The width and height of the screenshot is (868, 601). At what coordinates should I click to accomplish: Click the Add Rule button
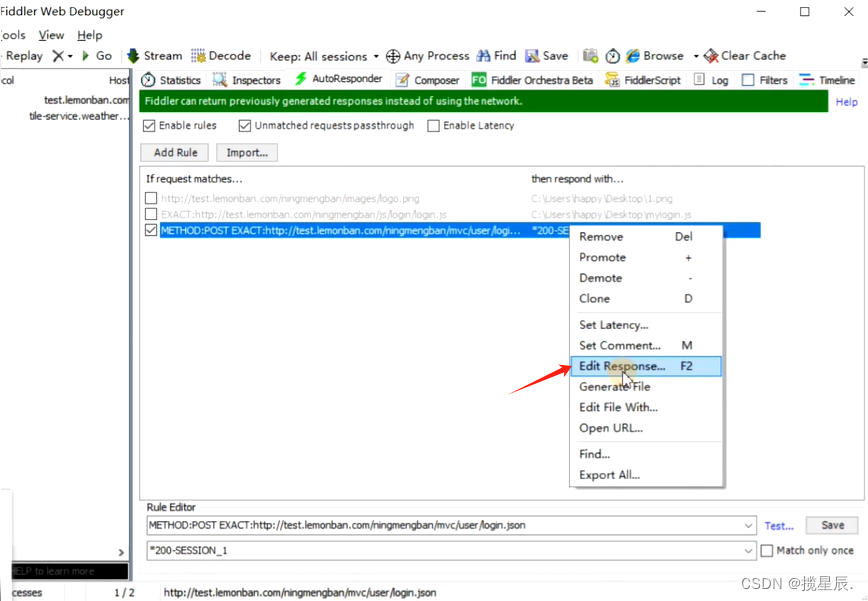coord(175,153)
